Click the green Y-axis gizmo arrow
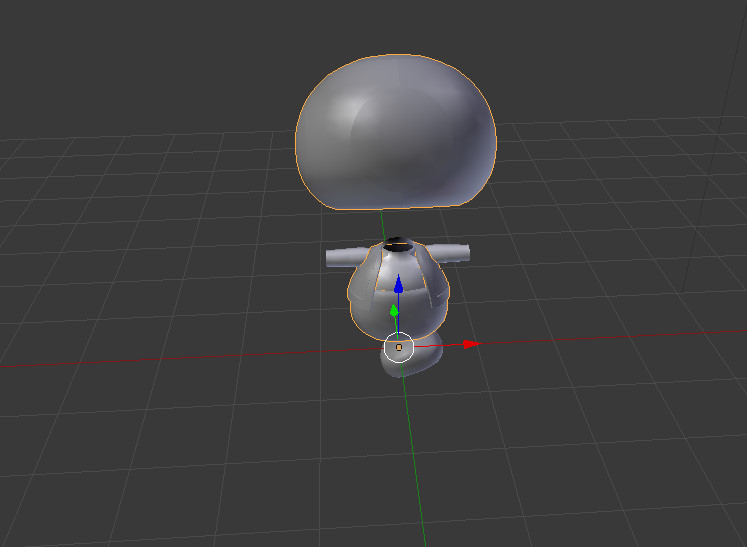 394,311
